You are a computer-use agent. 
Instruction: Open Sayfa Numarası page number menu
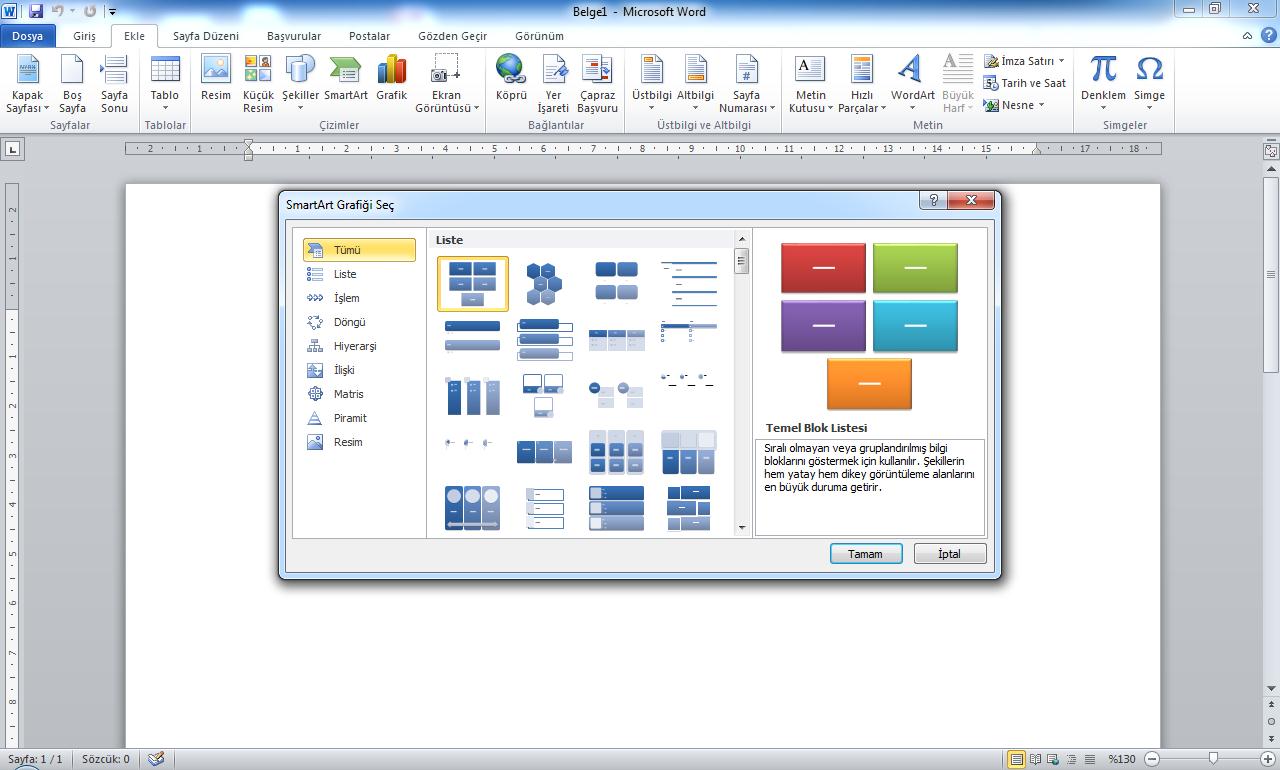point(747,84)
